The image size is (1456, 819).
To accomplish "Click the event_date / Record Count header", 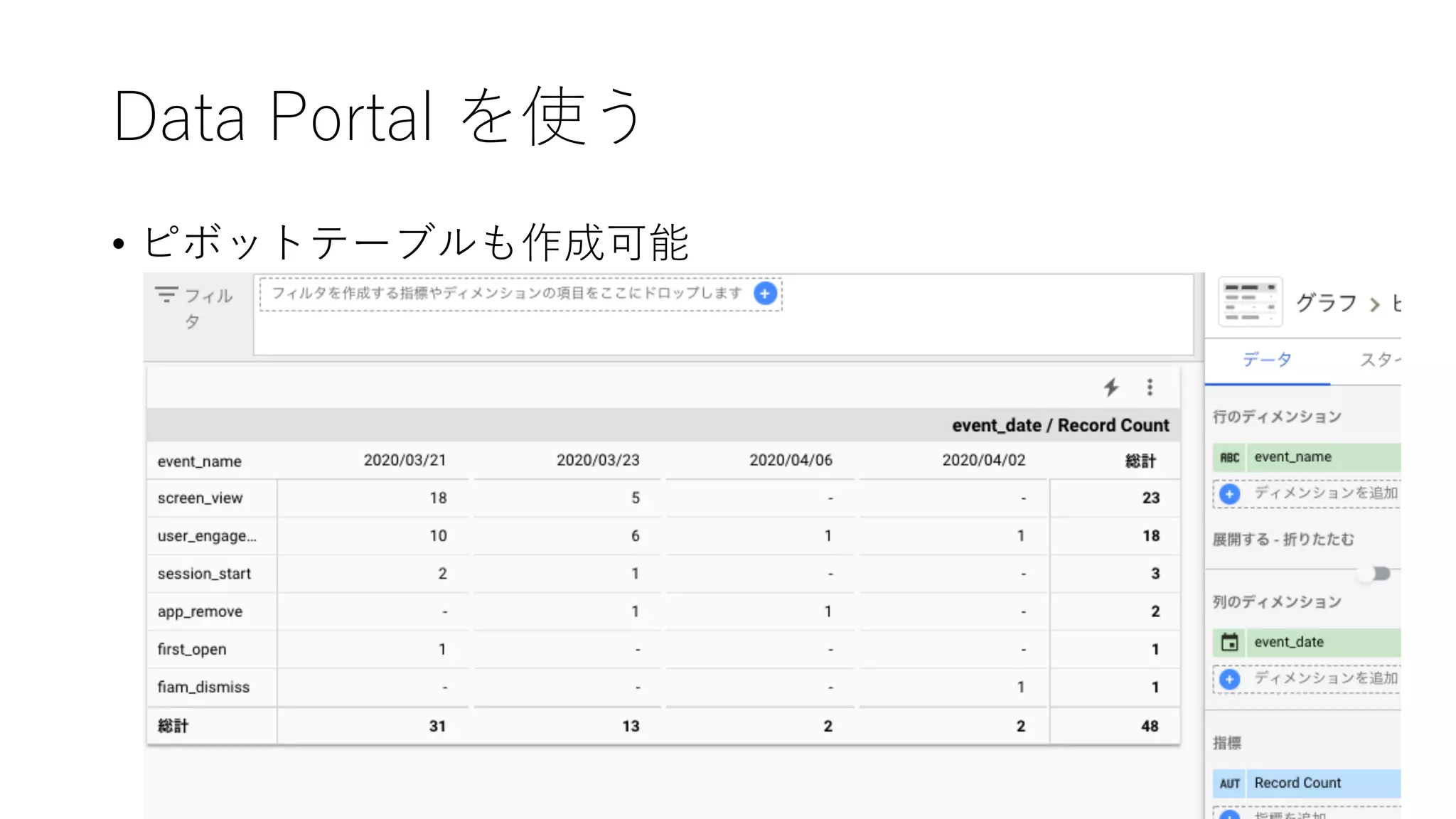I will (x=1060, y=426).
